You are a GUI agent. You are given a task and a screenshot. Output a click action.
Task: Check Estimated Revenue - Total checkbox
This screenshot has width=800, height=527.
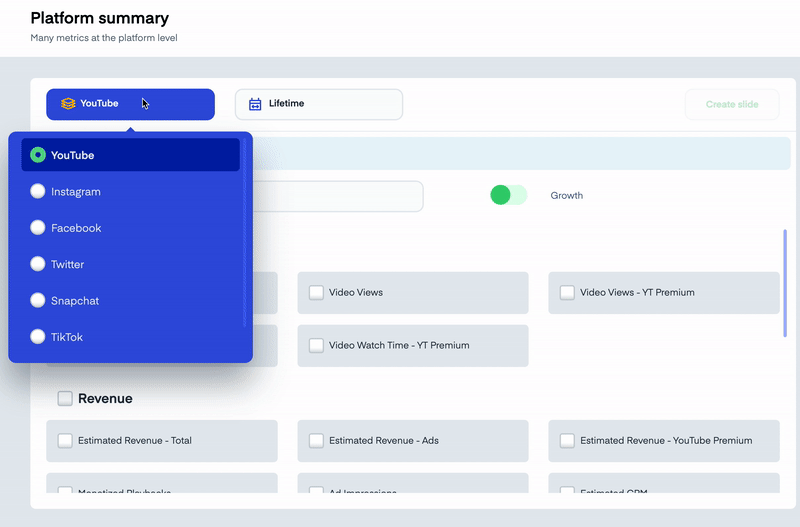(65, 441)
